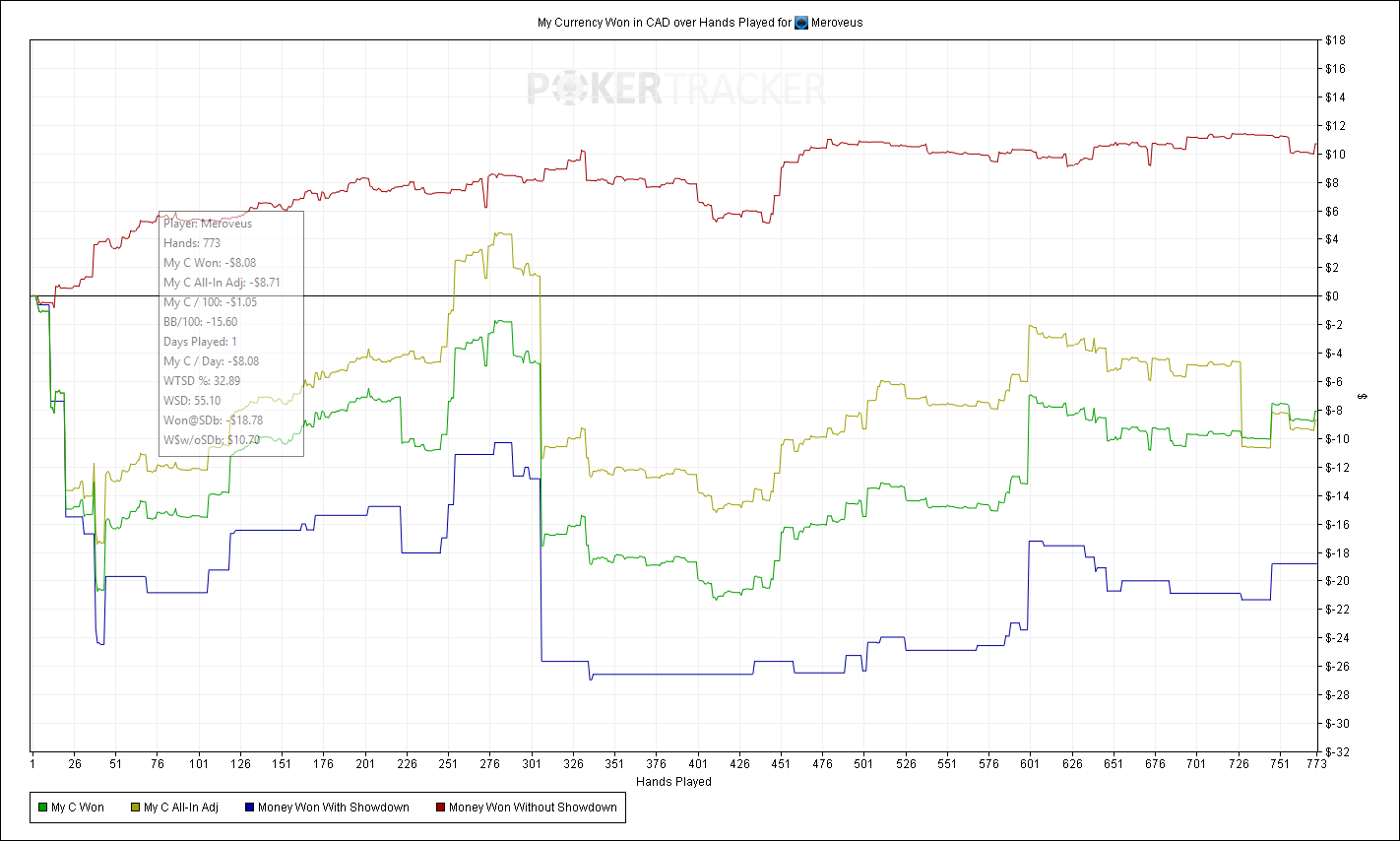Click the 'My C All-In Adj: -$8.71' tooltip line
This screenshot has height=841, width=1400.
click(x=222, y=283)
